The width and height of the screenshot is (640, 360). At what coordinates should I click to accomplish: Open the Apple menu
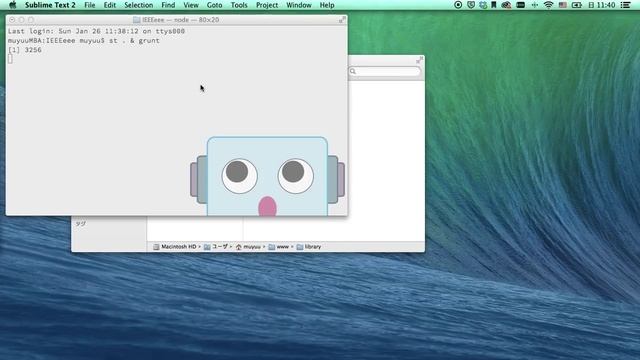click(x=12, y=5)
